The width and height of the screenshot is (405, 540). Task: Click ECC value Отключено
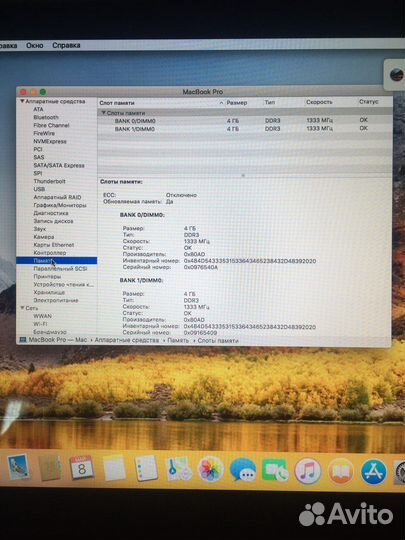181,195
